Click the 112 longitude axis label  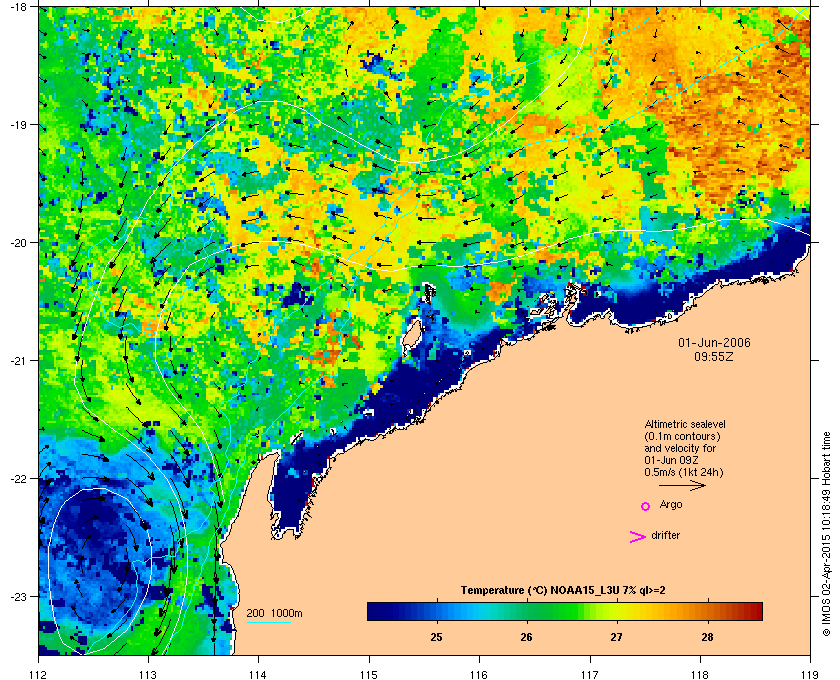pos(39,675)
